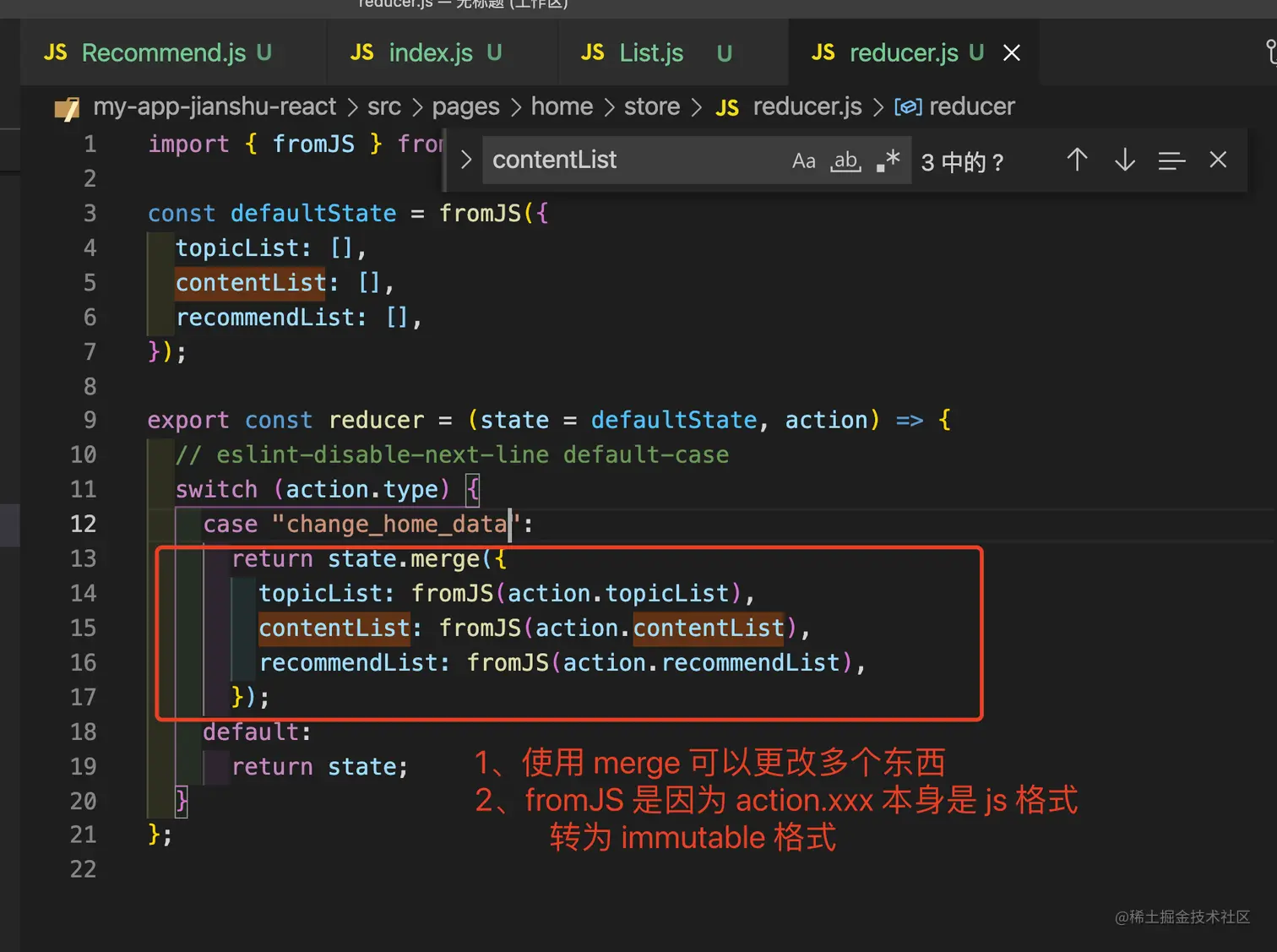Go to next match in find widget
The width and height of the screenshot is (1277, 952).
(x=1124, y=160)
